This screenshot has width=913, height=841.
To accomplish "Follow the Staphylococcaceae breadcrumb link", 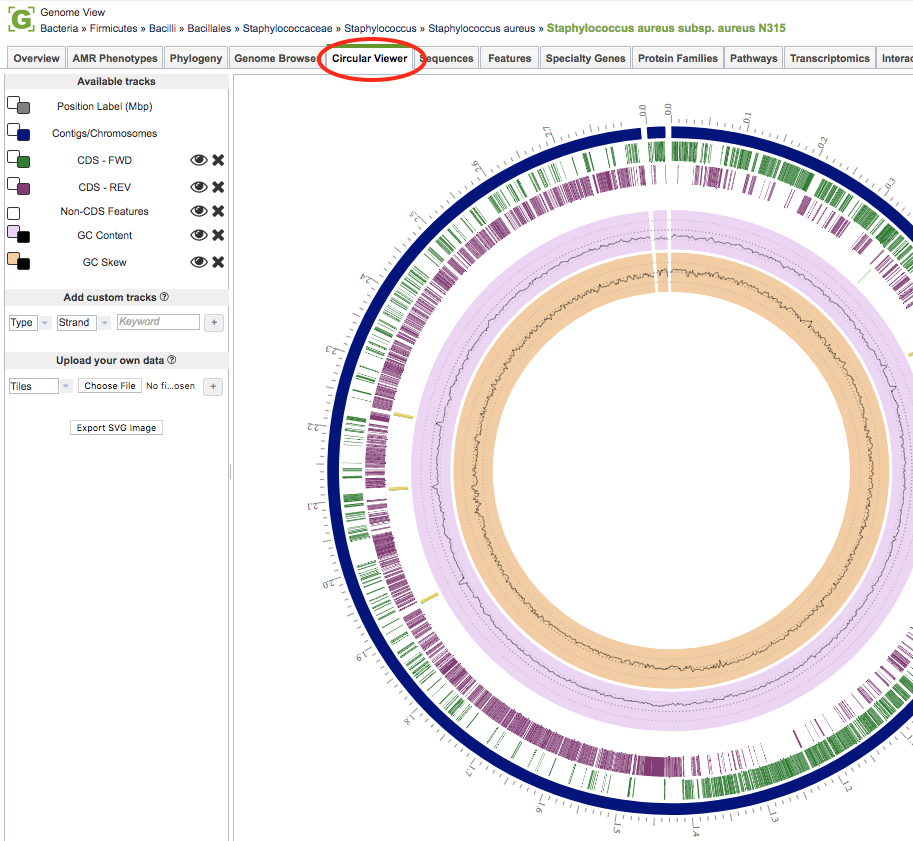I will (x=287, y=29).
